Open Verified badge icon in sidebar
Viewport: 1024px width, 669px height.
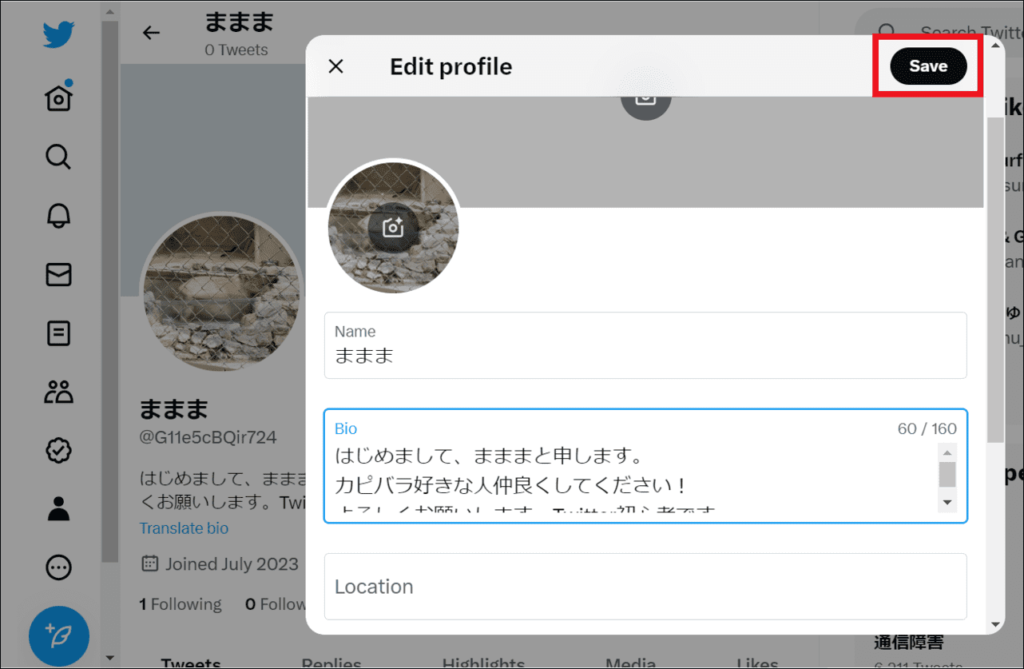pos(58,450)
